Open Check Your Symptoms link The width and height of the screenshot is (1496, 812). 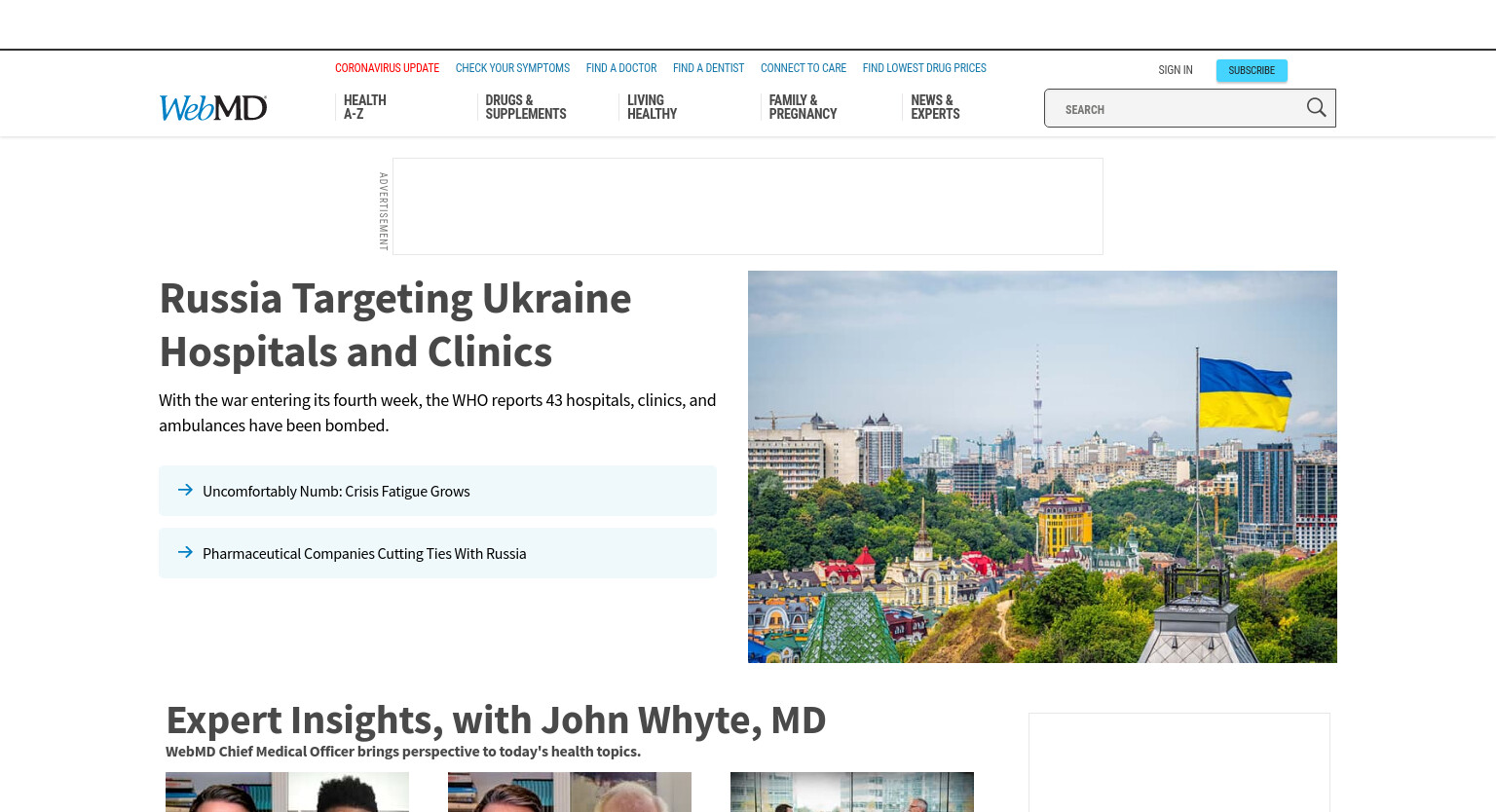[512, 68]
